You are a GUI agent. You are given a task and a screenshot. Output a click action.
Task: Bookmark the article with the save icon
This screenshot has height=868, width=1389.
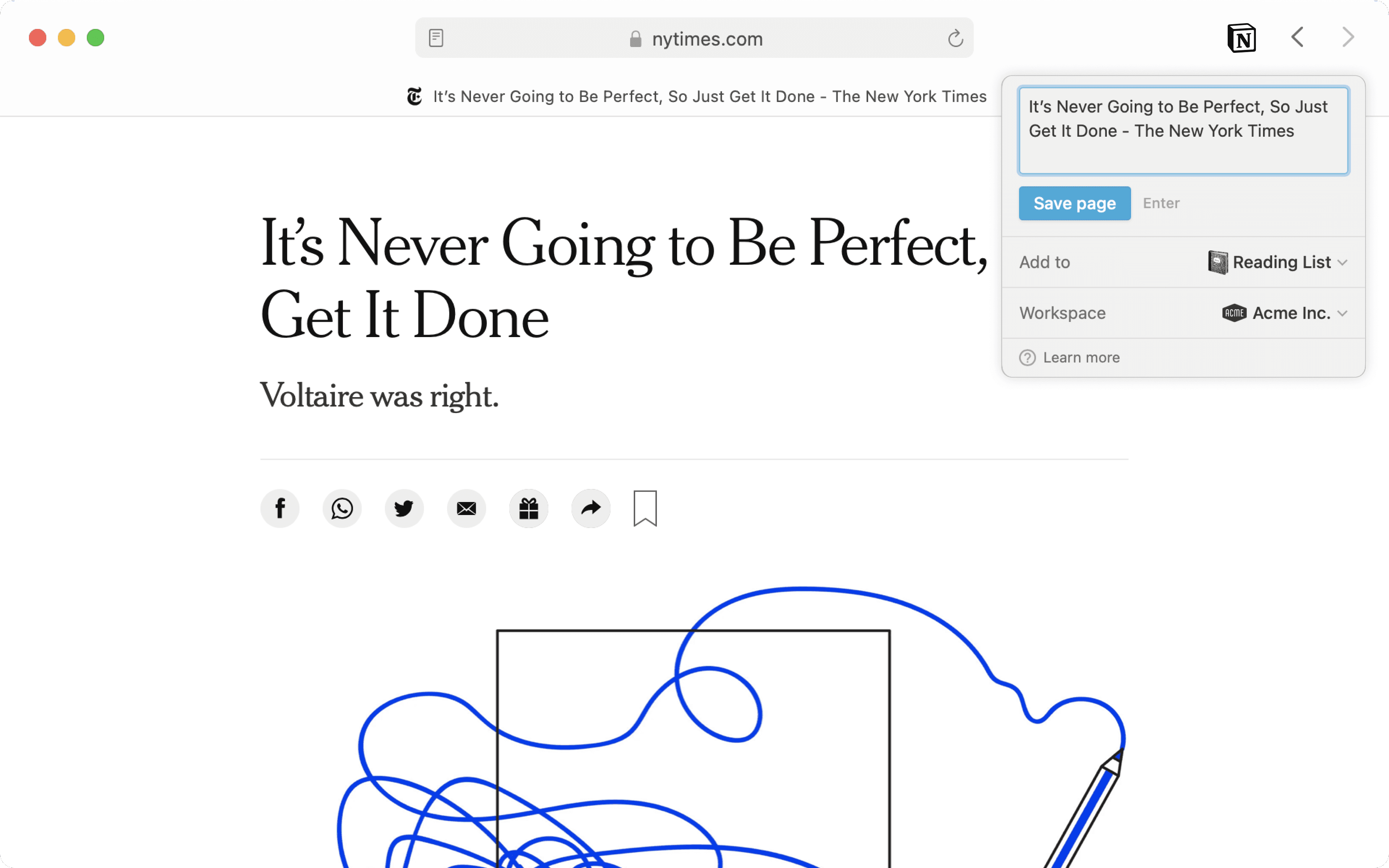[645, 508]
